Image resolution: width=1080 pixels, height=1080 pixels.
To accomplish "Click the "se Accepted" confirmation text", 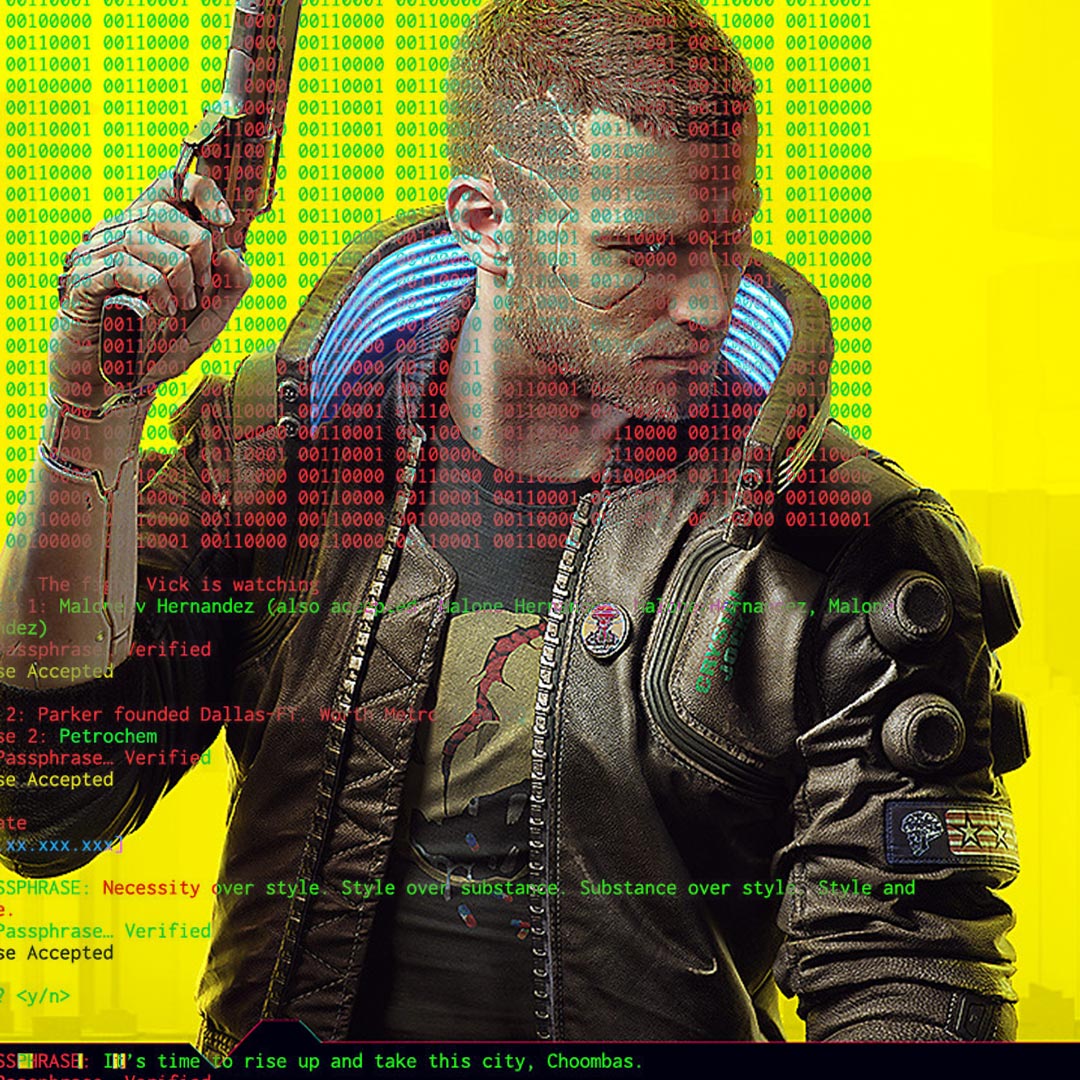I will point(55,777).
